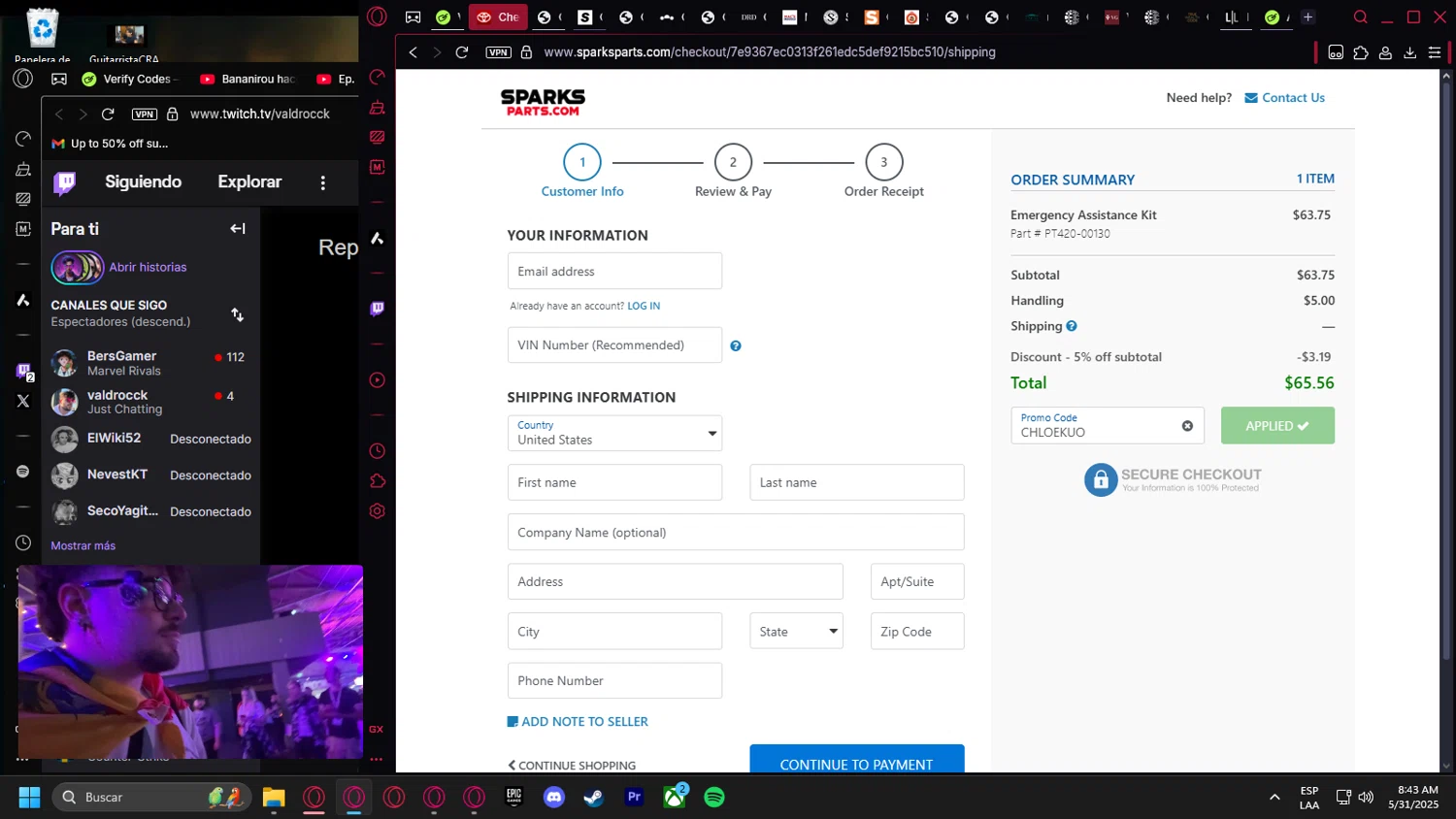
Task: Click Mostrar más in Twitch panel
Action: coord(83,546)
